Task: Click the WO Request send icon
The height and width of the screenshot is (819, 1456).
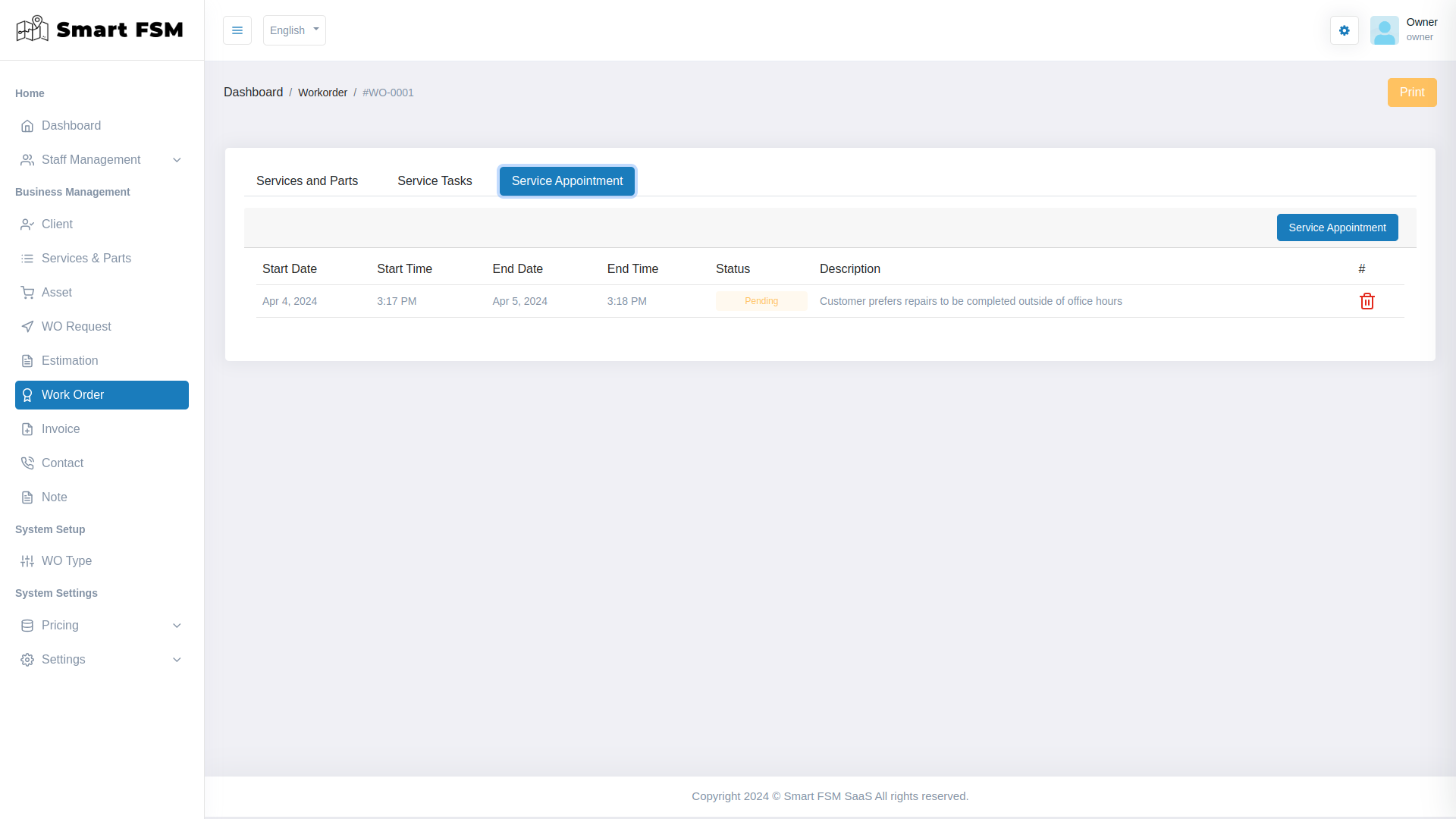Action: click(27, 326)
